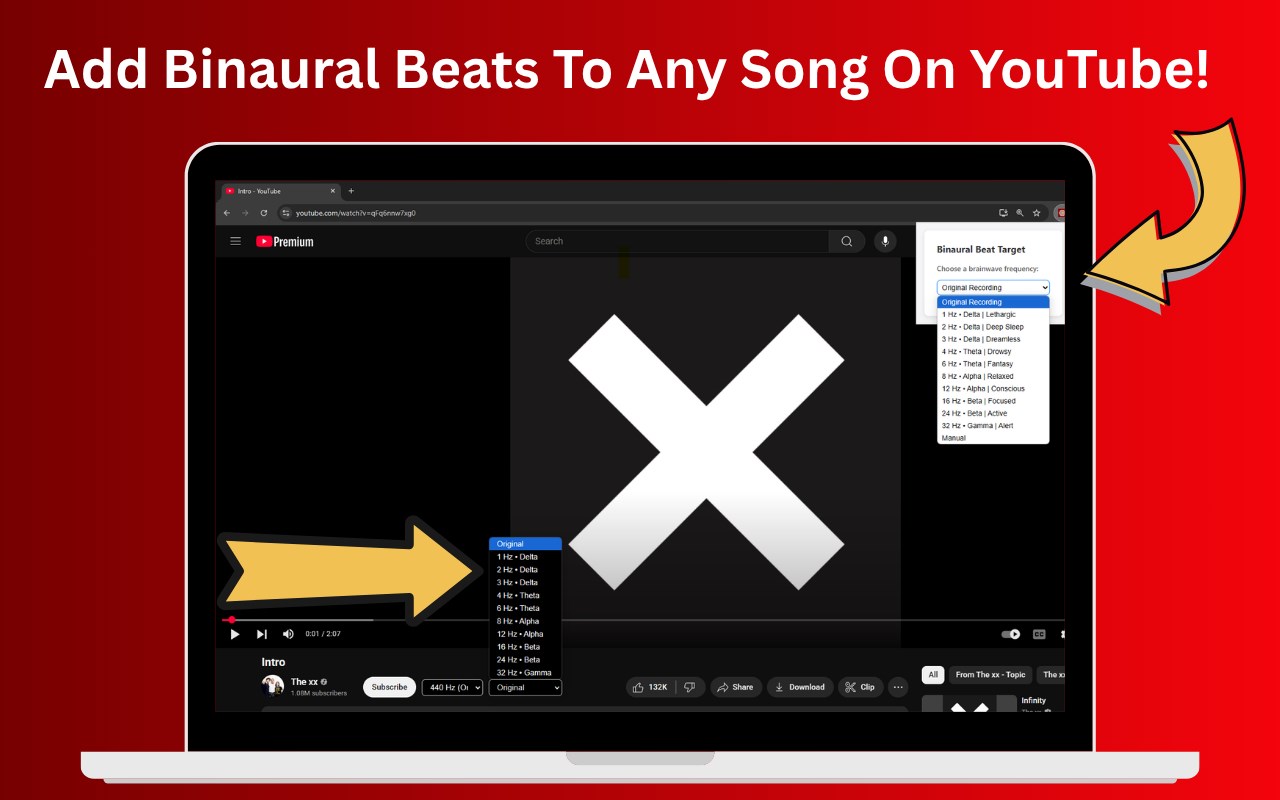Toggle the autoplay switch

click(1011, 634)
